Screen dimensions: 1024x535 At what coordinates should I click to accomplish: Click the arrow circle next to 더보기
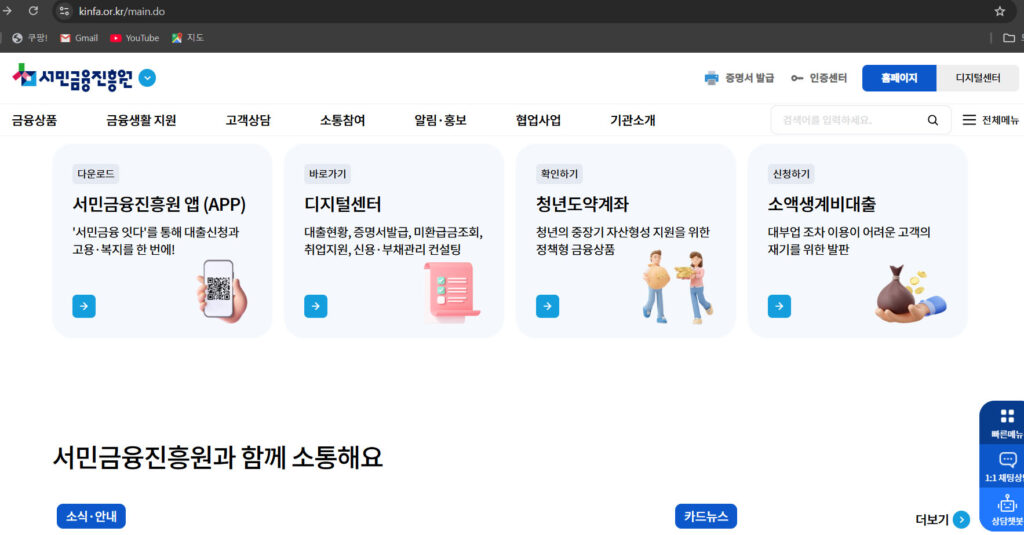(961, 519)
